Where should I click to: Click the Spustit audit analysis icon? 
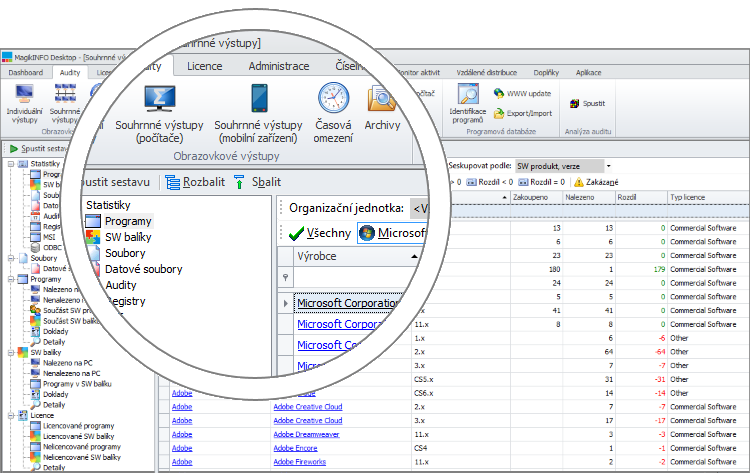click(x=575, y=103)
